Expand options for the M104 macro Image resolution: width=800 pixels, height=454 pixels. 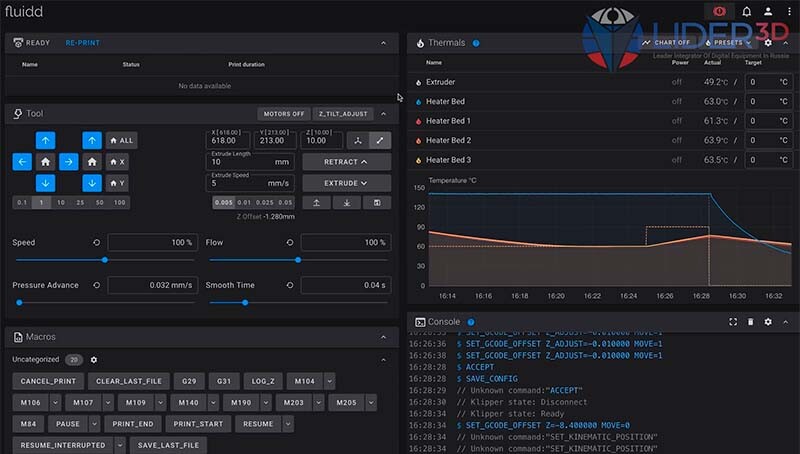pyautogui.click(x=330, y=381)
